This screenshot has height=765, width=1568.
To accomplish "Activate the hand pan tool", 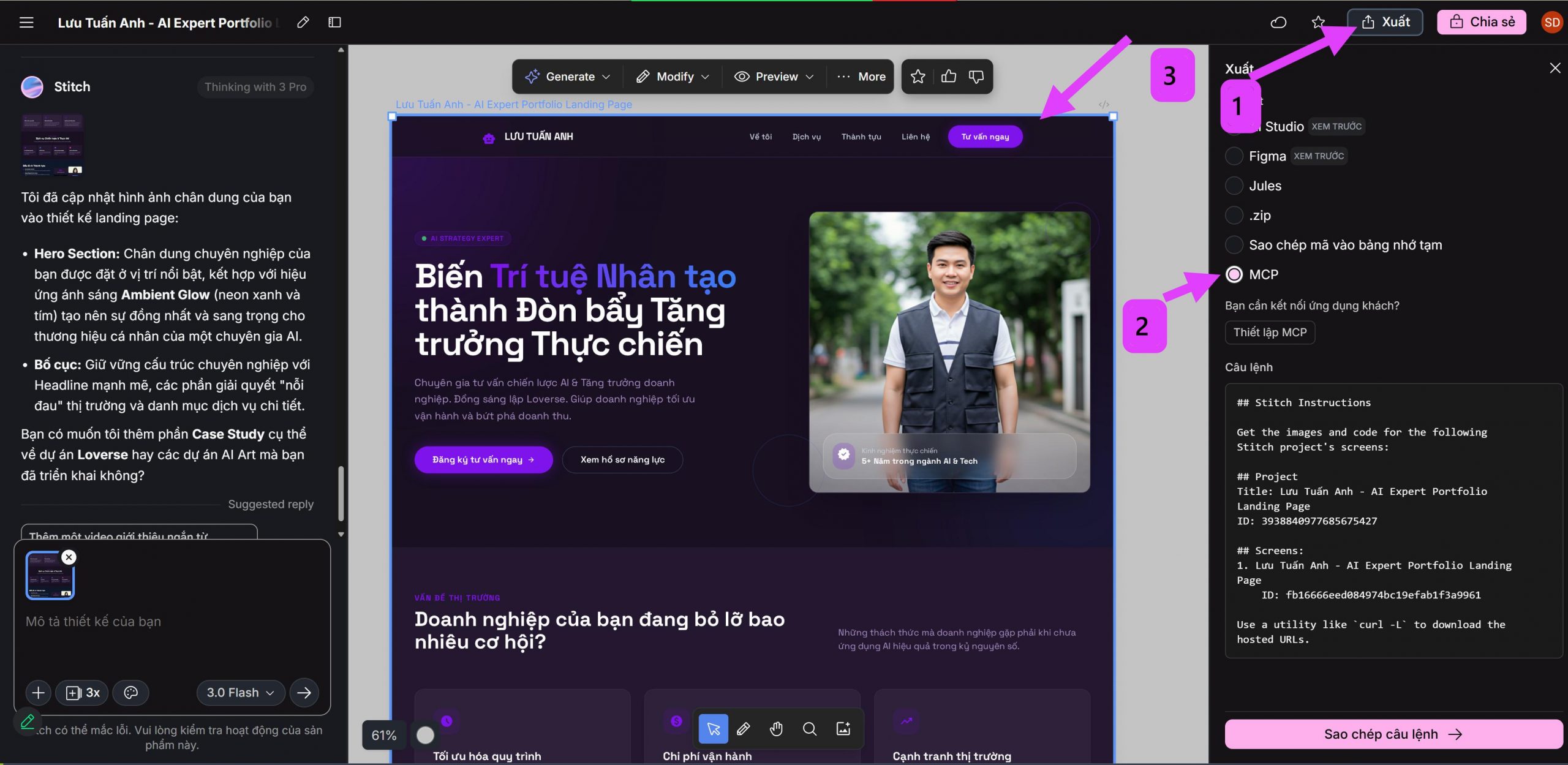I will [776, 729].
